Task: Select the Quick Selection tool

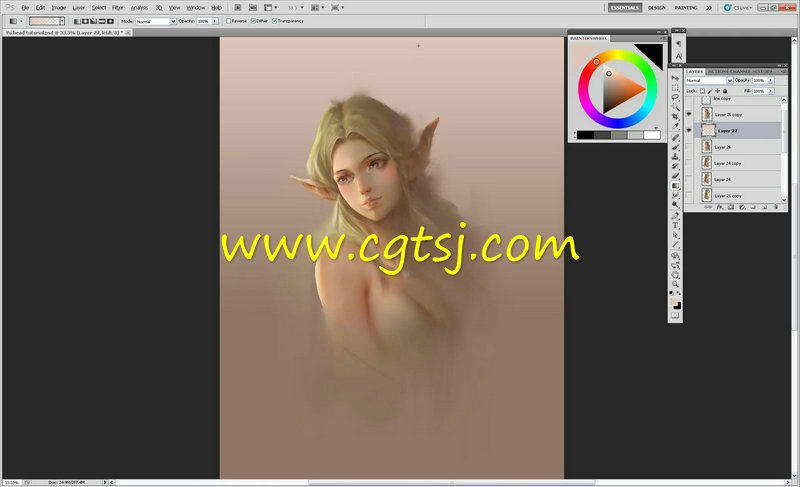Action: tap(675, 107)
